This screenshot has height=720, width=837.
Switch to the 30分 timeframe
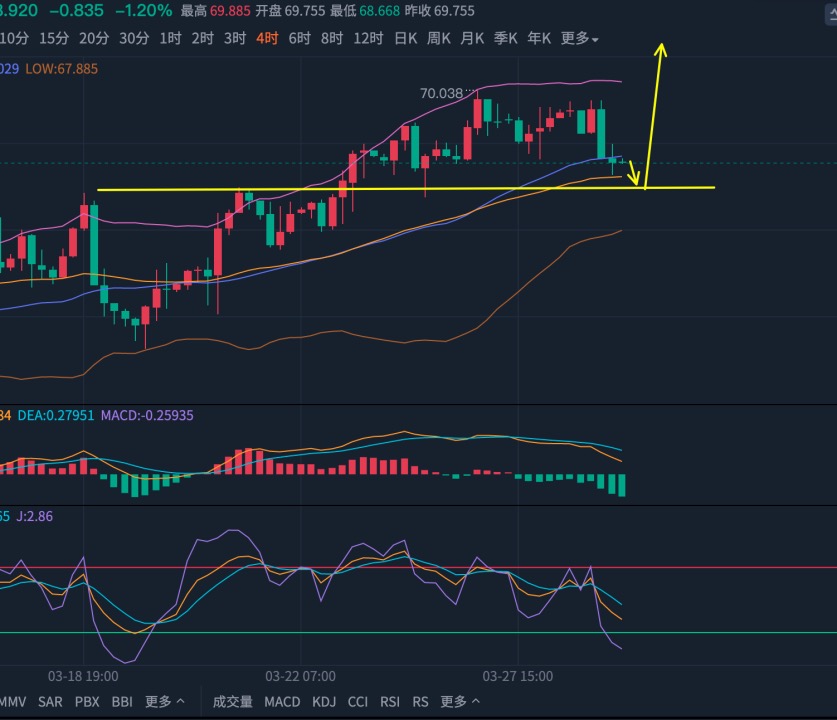(134, 38)
